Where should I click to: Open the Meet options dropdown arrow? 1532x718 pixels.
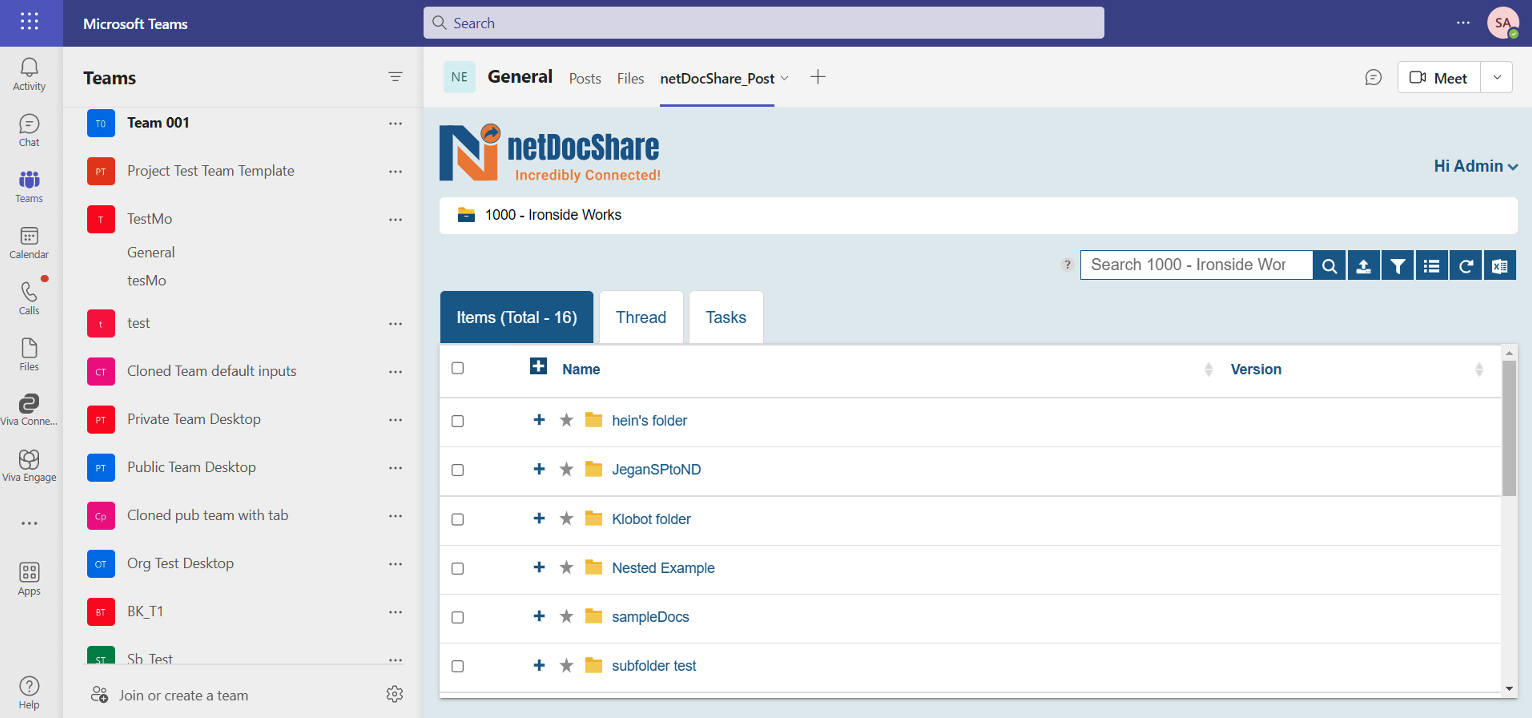coord(1496,78)
